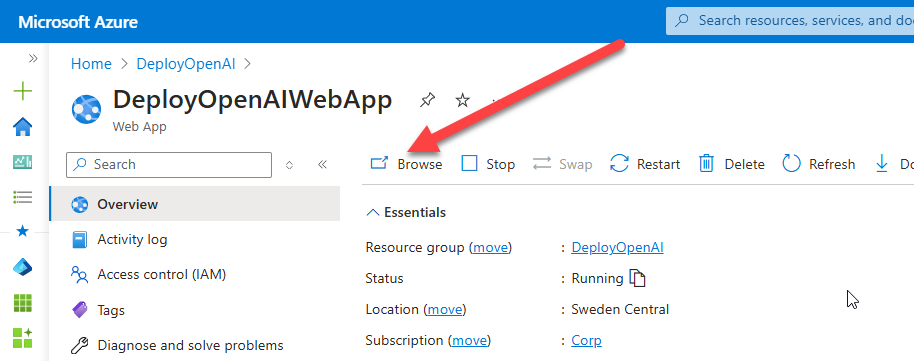Viewport: 914px width, 361px height.
Task: Toggle expand/collapse arrows beside menu search
Action: coord(289,165)
